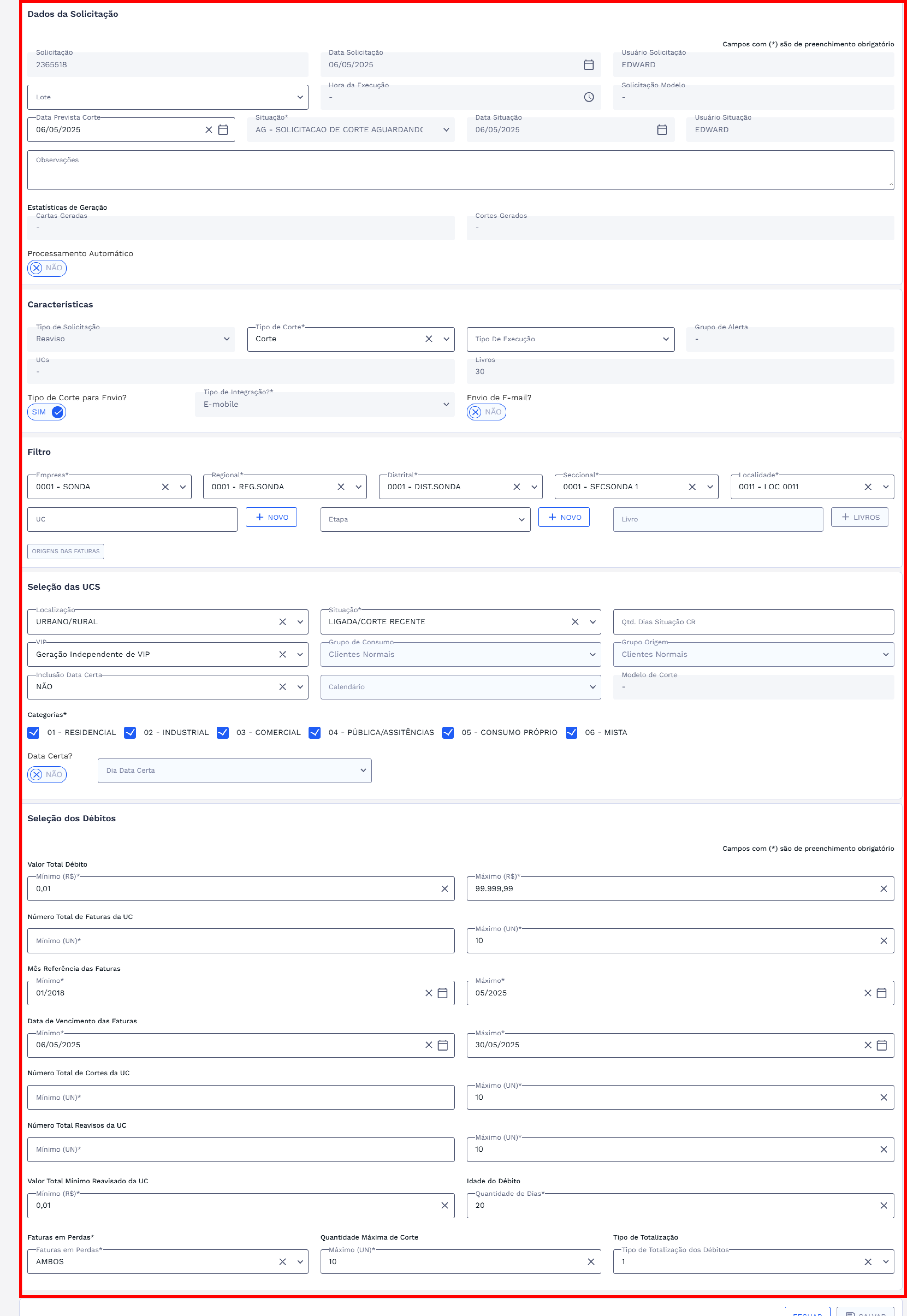This screenshot has height=1316, width=907.
Task: Toggle Processamento Automático switch
Action: (x=47, y=268)
